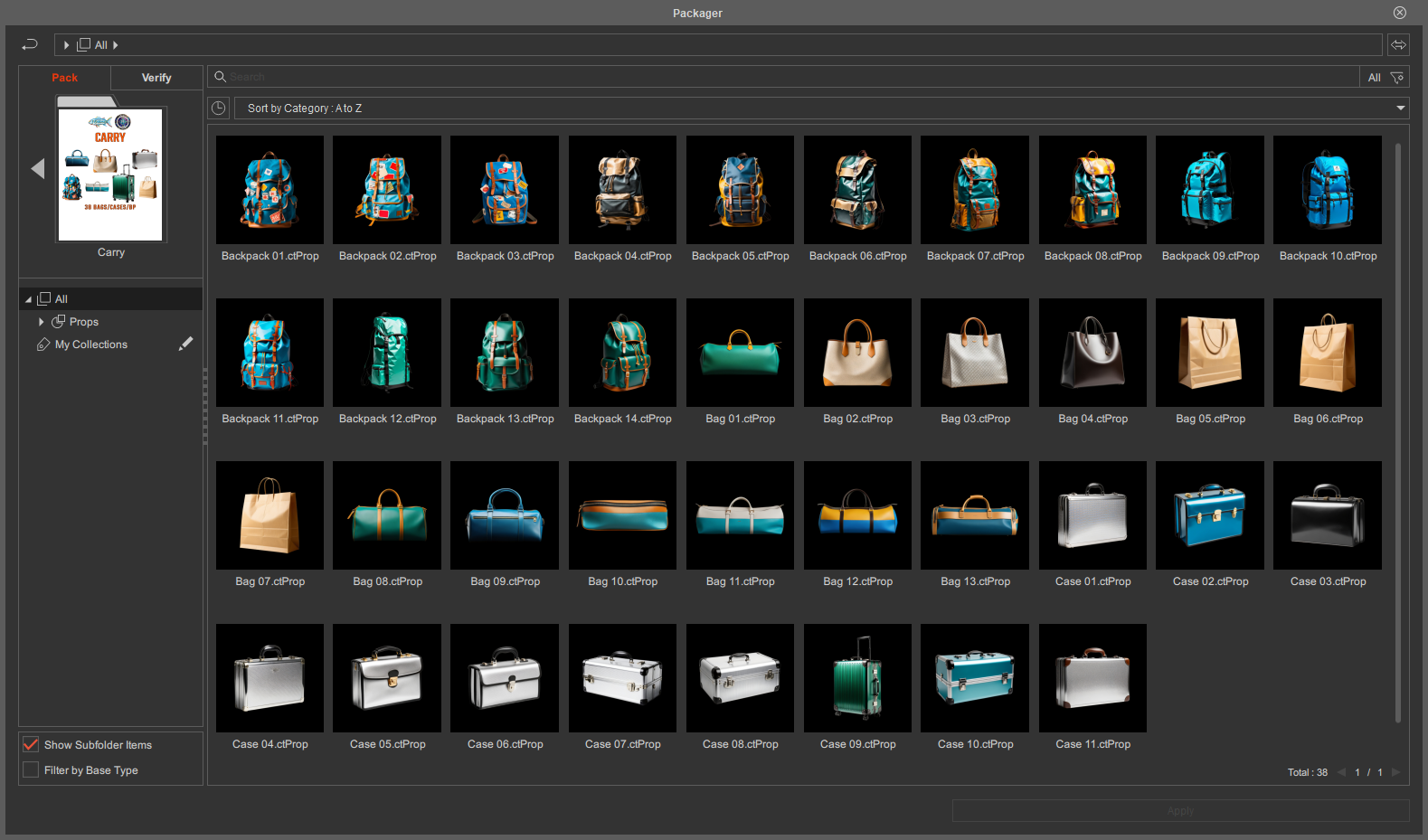Enable Filter by Base Type checkbox
This screenshot has height=840, width=1428.
point(31,769)
